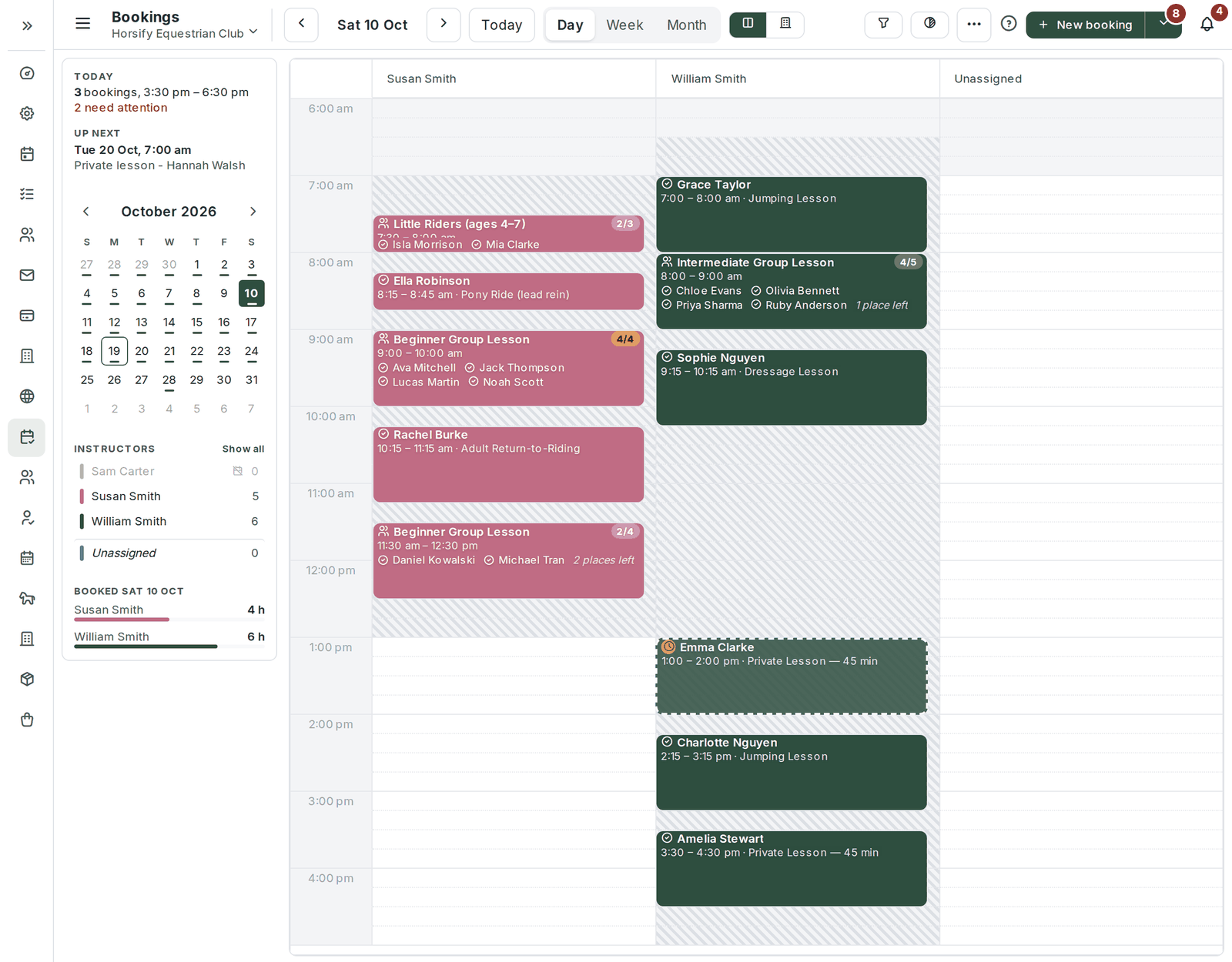Open the three-dot more options menu
1232x962 pixels.
(974, 24)
